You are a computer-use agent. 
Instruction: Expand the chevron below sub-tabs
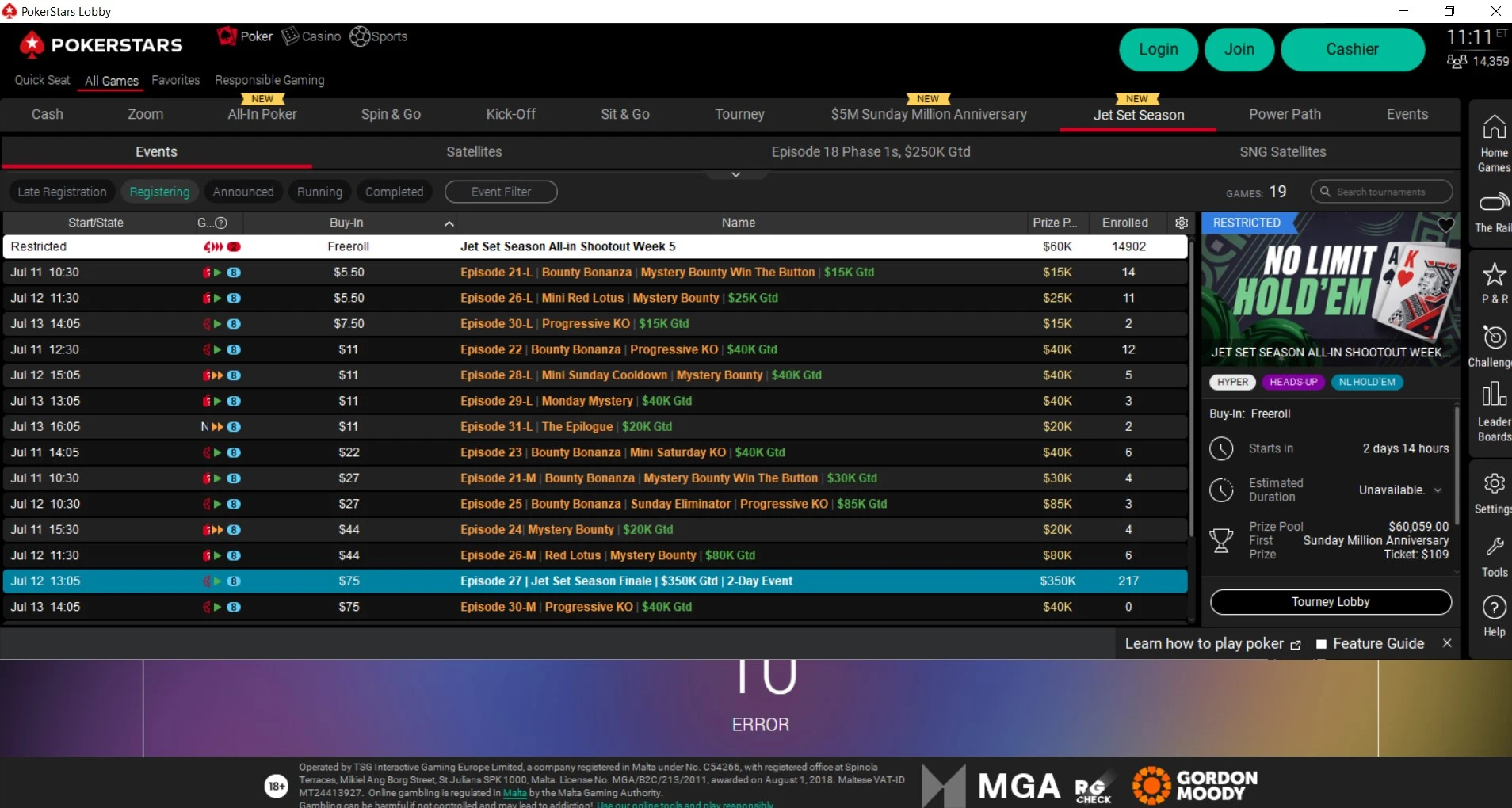(735, 174)
